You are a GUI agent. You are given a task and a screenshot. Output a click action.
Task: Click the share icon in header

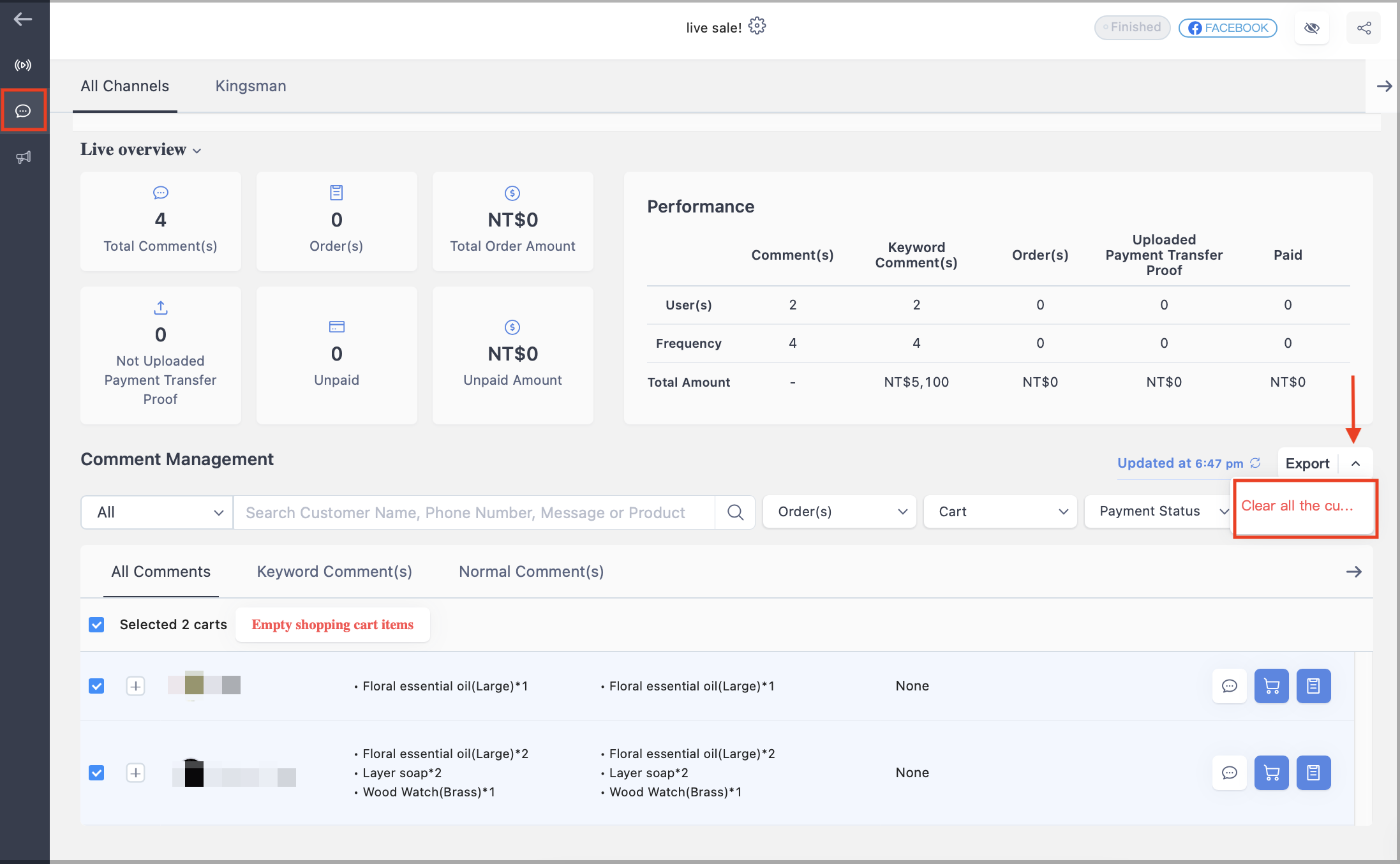pyautogui.click(x=1364, y=28)
